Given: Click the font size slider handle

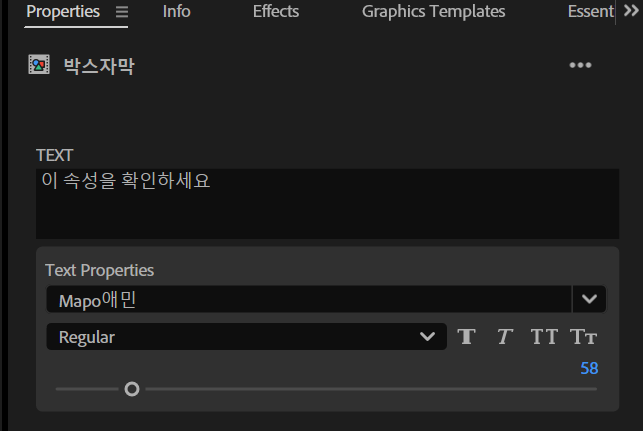Looking at the screenshot, I should pyautogui.click(x=132, y=389).
